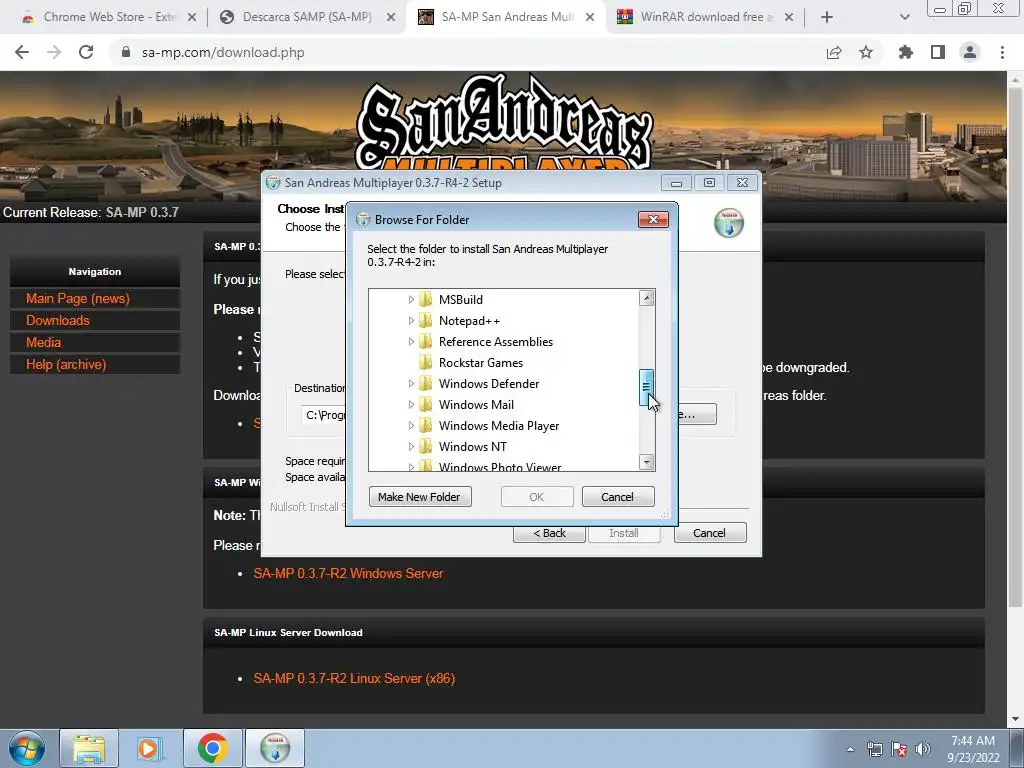This screenshot has height=768, width=1024.
Task: Switch to Descarca SAMP tab
Action: pos(307,18)
